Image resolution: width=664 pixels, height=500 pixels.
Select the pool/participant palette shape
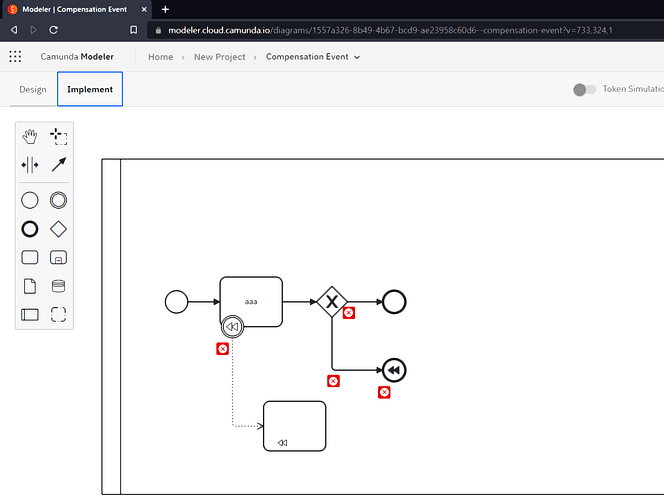tap(30, 315)
